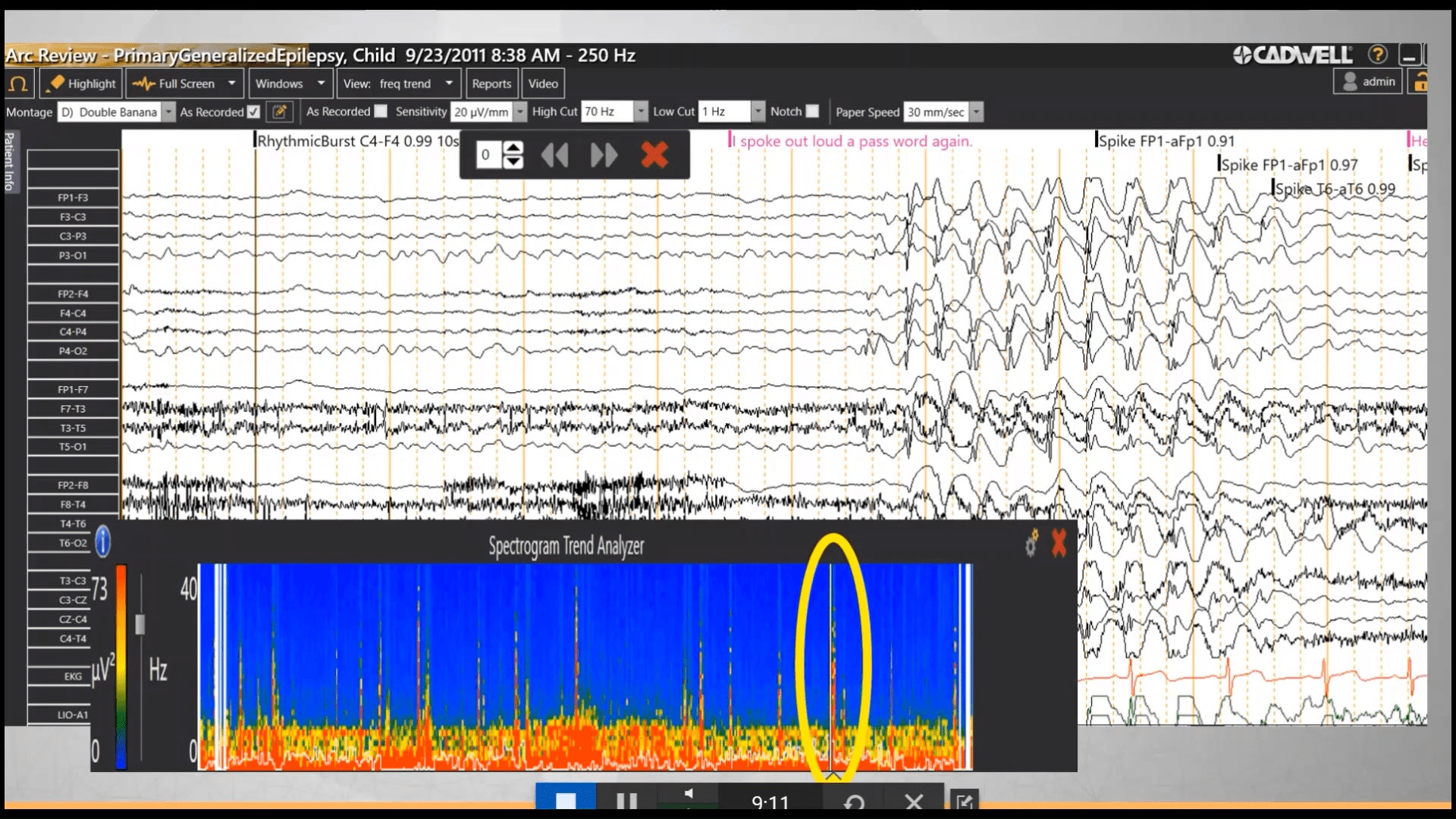Open the Paper Speed 30 mm/sec dropdown

(977, 111)
